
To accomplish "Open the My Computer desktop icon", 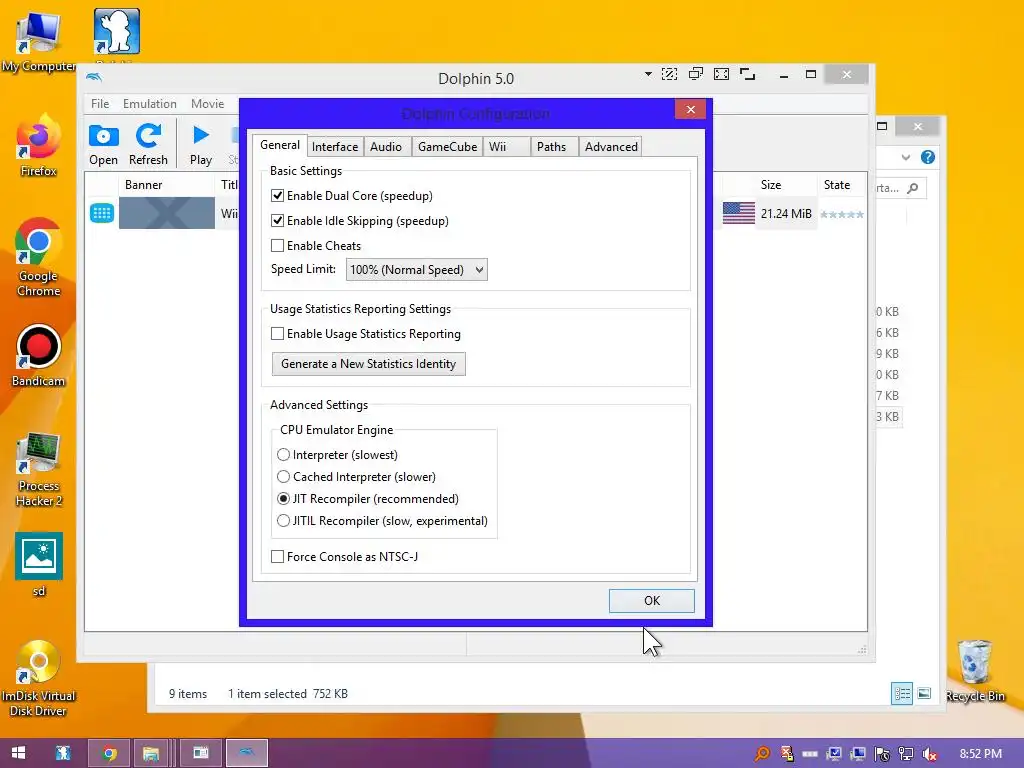I will pos(38,40).
